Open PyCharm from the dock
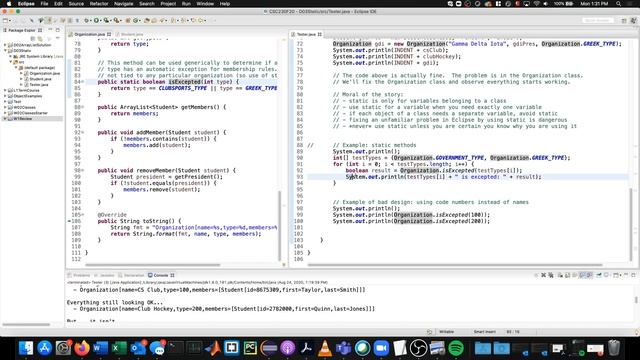 pyautogui.click(x=250, y=348)
